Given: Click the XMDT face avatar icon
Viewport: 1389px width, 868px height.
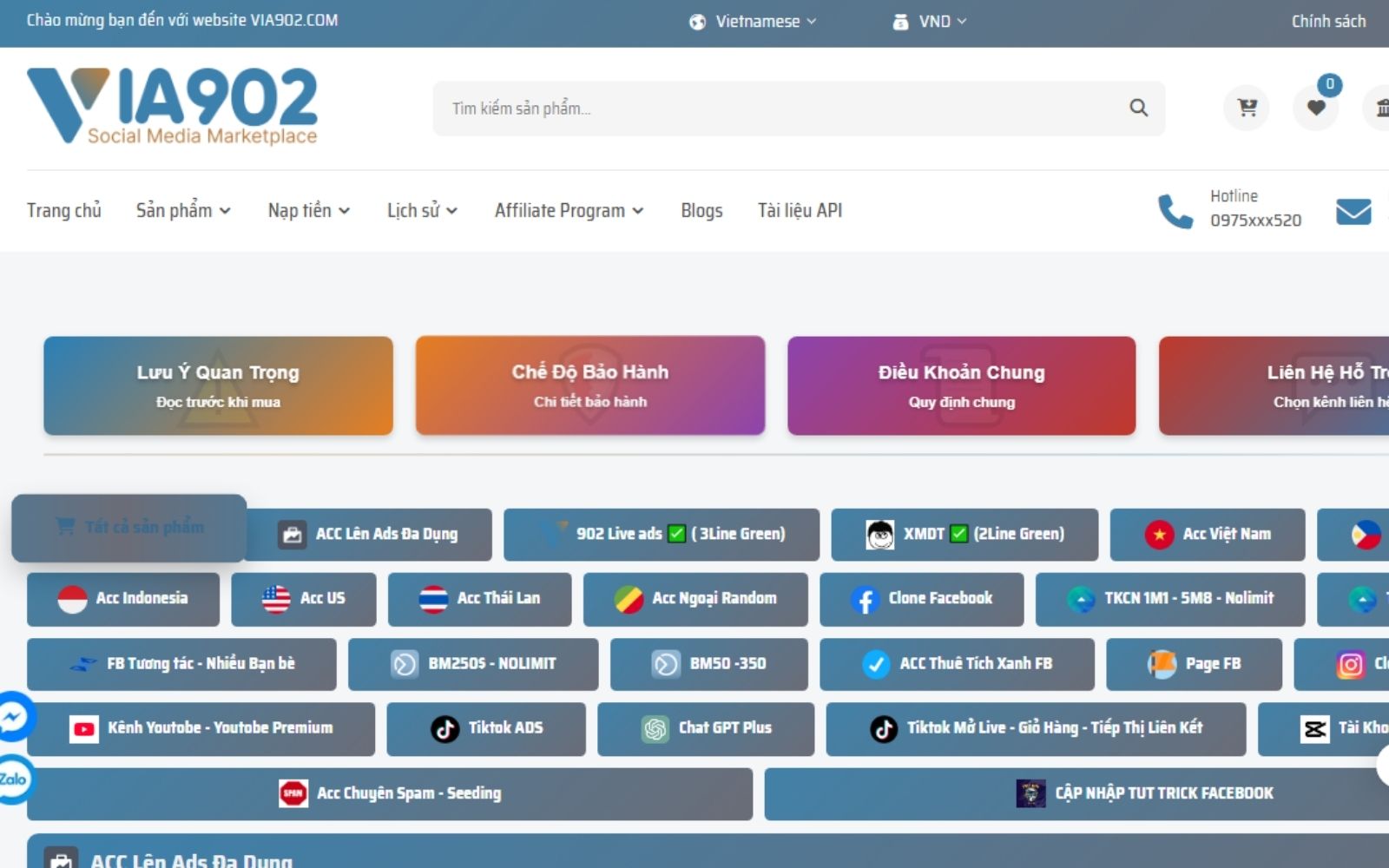Looking at the screenshot, I should [x=880, y=535].
